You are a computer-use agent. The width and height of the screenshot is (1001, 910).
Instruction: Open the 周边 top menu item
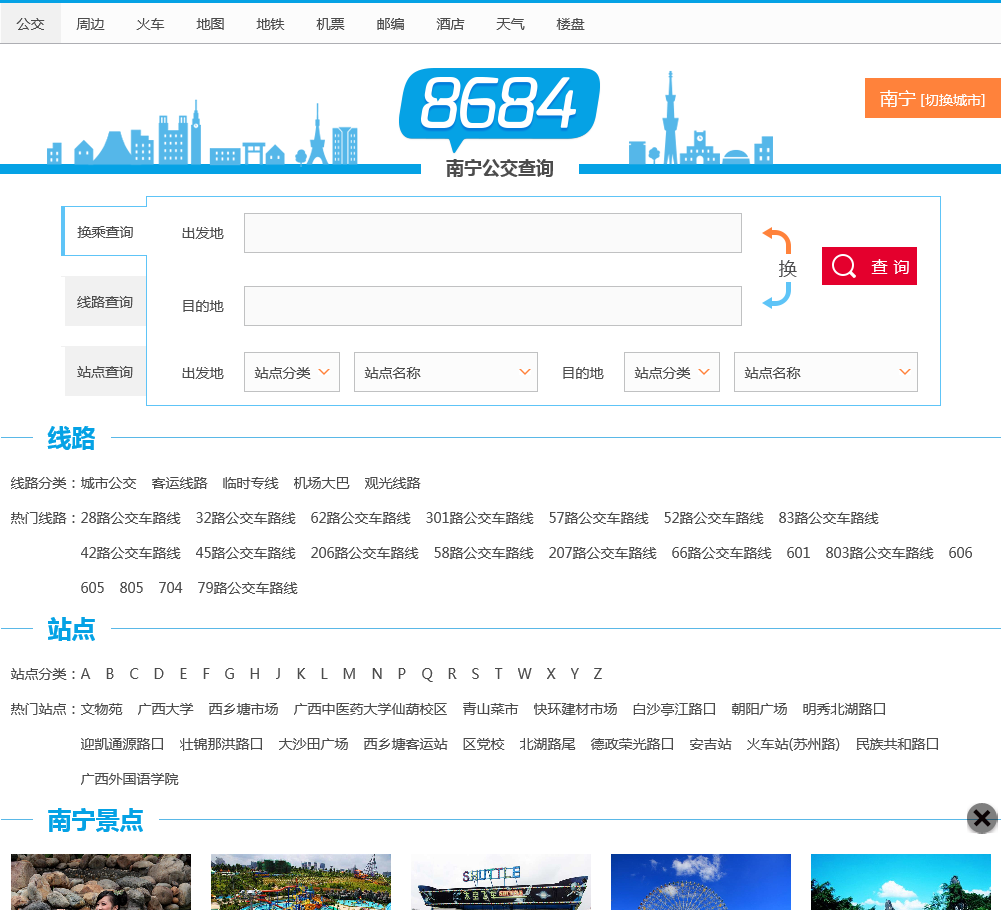tap(90, 24)
